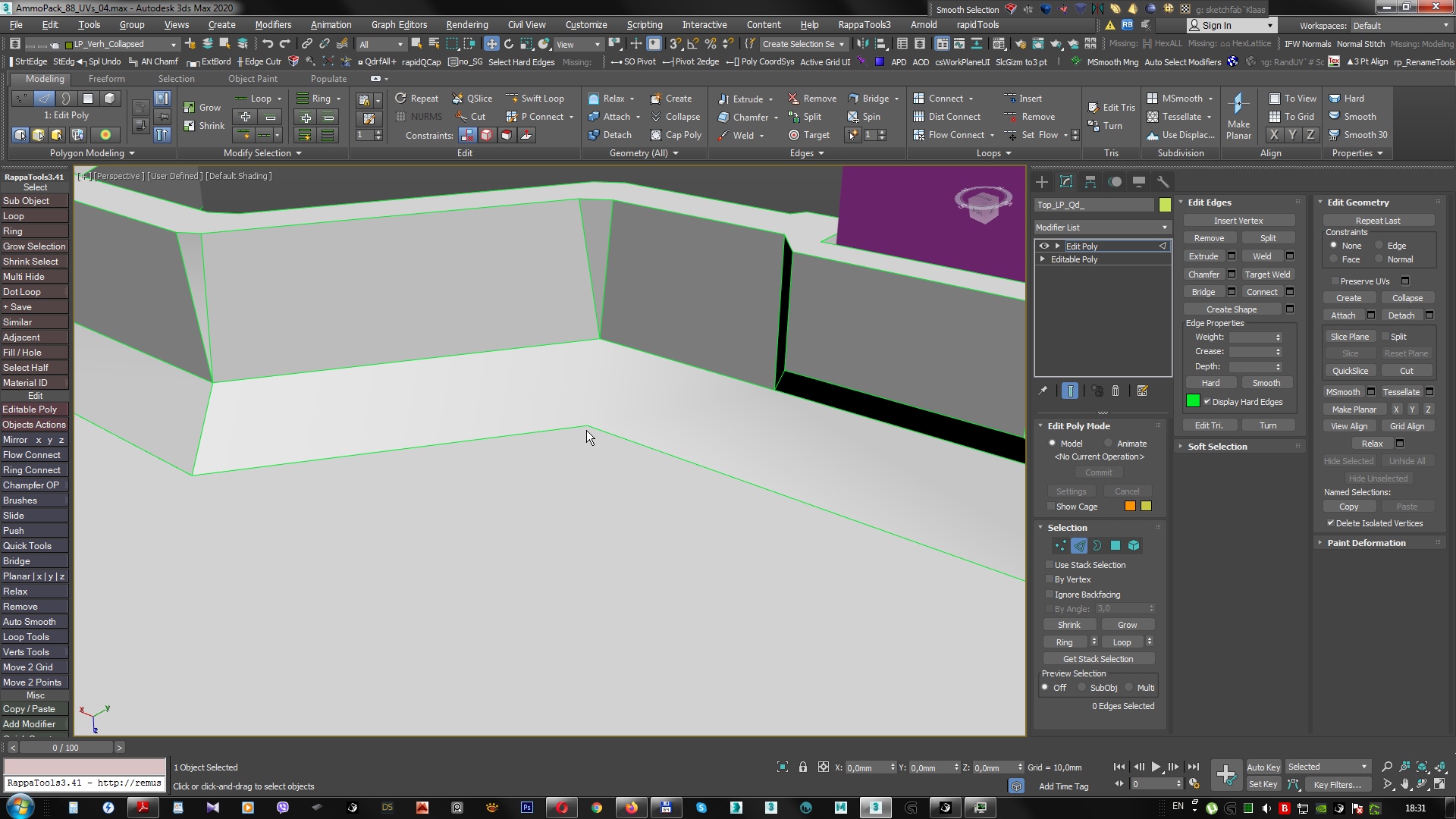Click Play Animation button
Image resolution: width=1456 pixels, height=819 pixels.
coord(1156,767)
